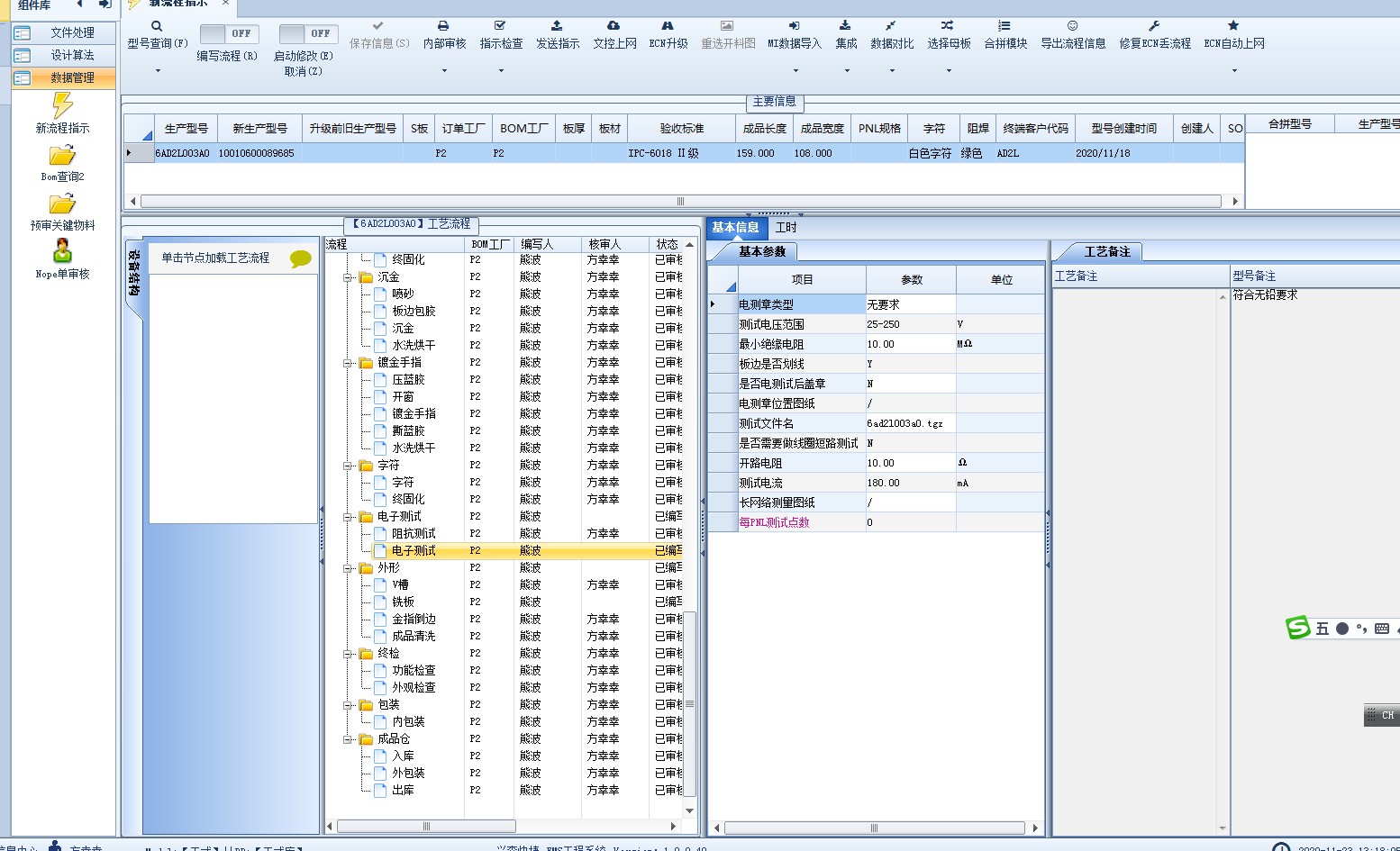The image size is (1400, 851).
Task: Click the 设备结构 vertical side tab
Action: pyautogui.click(x=133, y=273)
